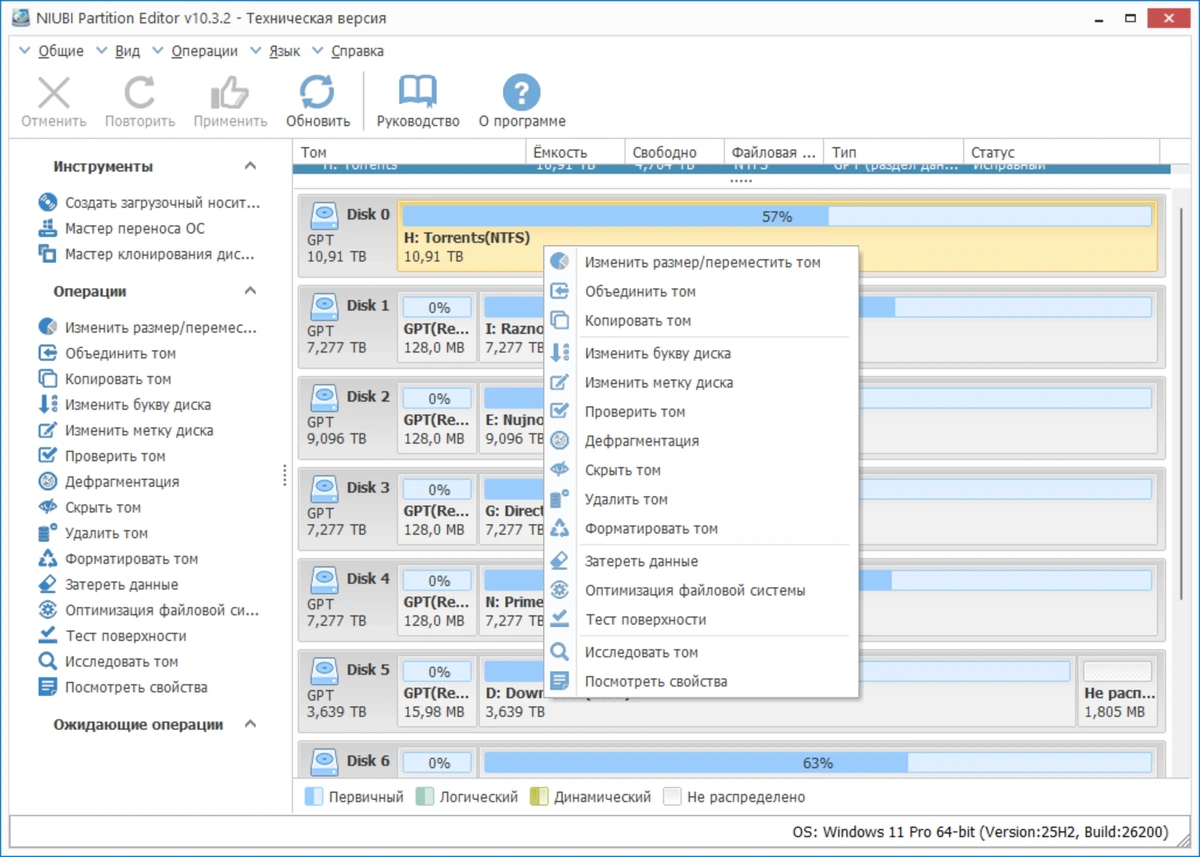The height and width of the screenshot is (857, 1200).
Task: Collapse the Ожидающие операции section chevron
Action: (x=250, y=724)
